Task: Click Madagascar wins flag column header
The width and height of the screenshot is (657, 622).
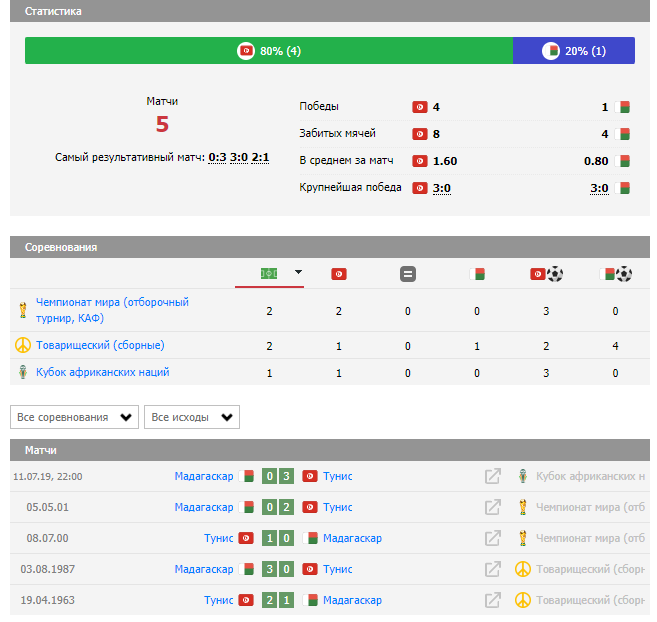Action: click(x=477, y=274)
